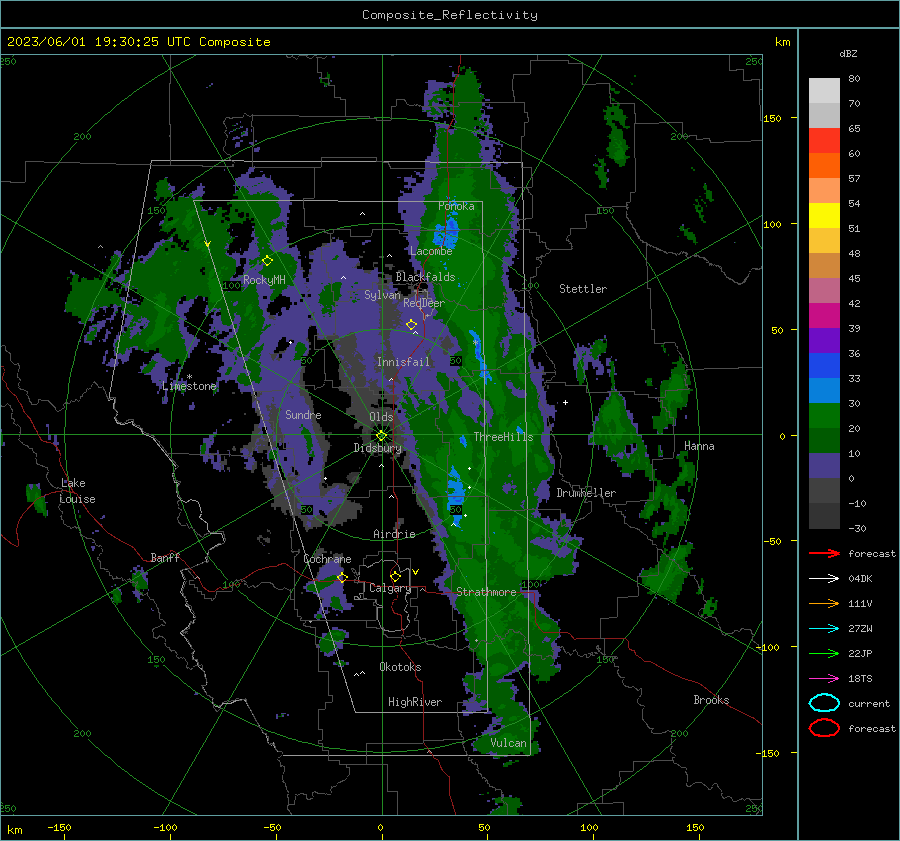The width and height of the screenshot is (900, 841).
Task: Click the Ponoka city label
Action: 456,206
